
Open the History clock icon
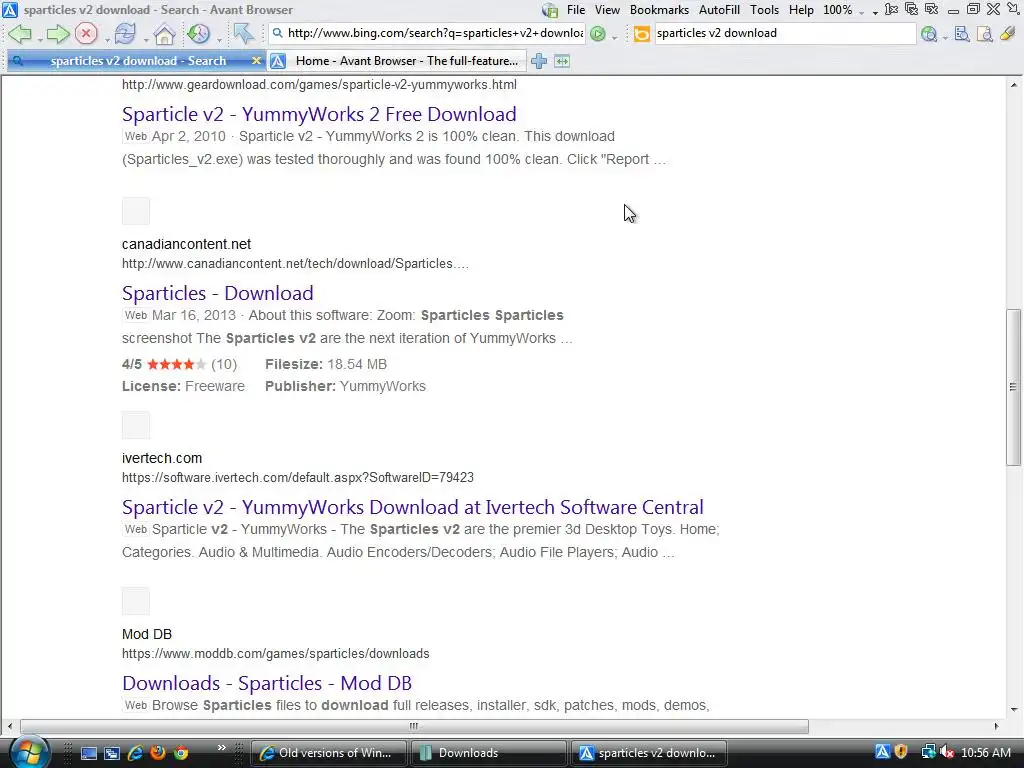[x=199, y=33]
